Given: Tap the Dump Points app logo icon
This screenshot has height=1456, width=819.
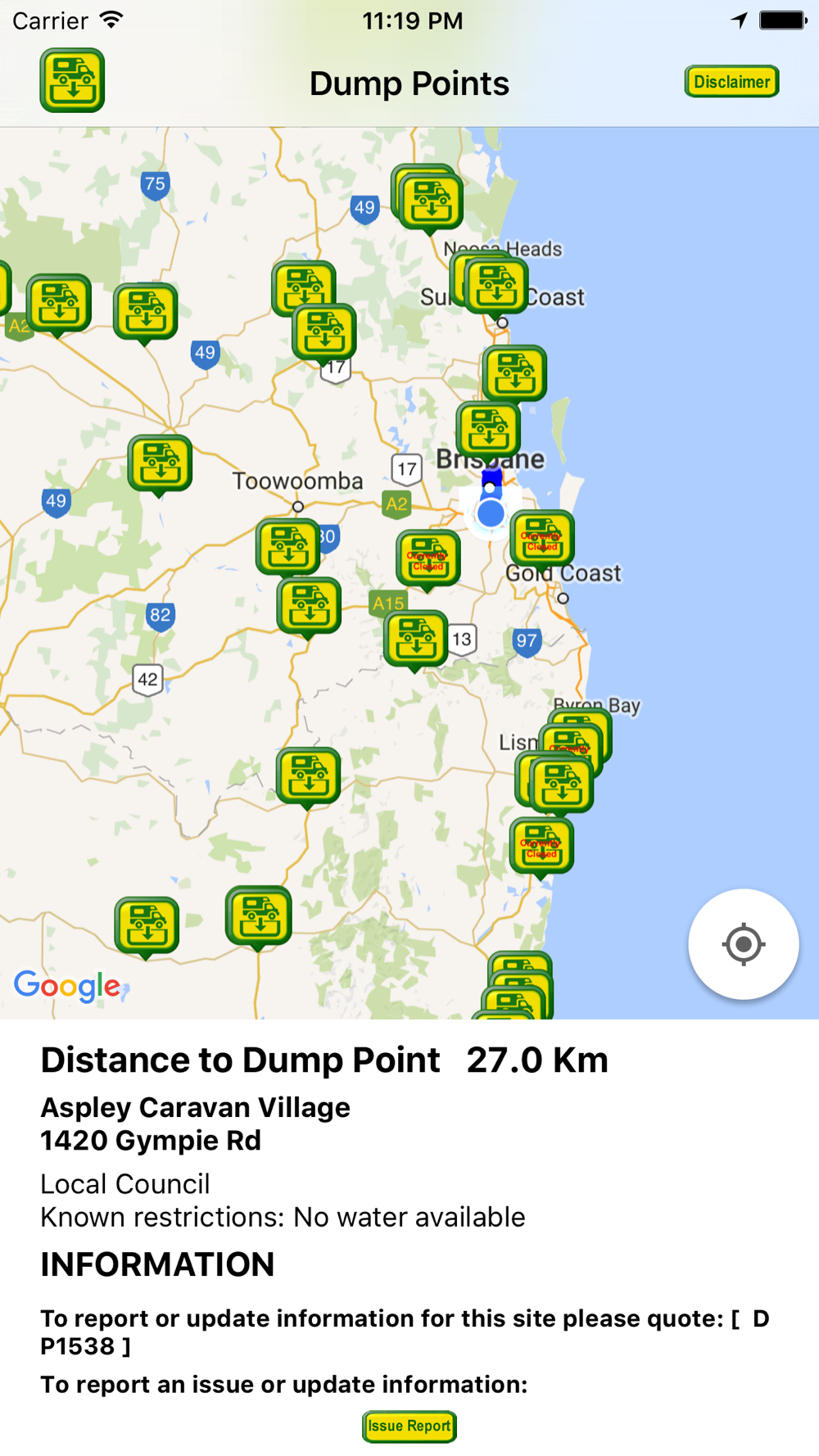Looking at the screenshot, I should point(72,80).
